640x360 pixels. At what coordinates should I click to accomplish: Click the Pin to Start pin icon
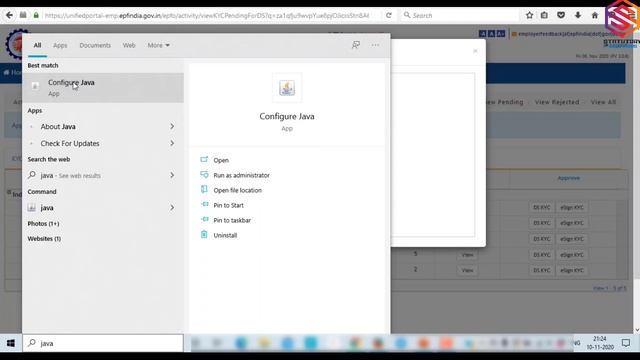pyautogui.click(x=204, y=204)
